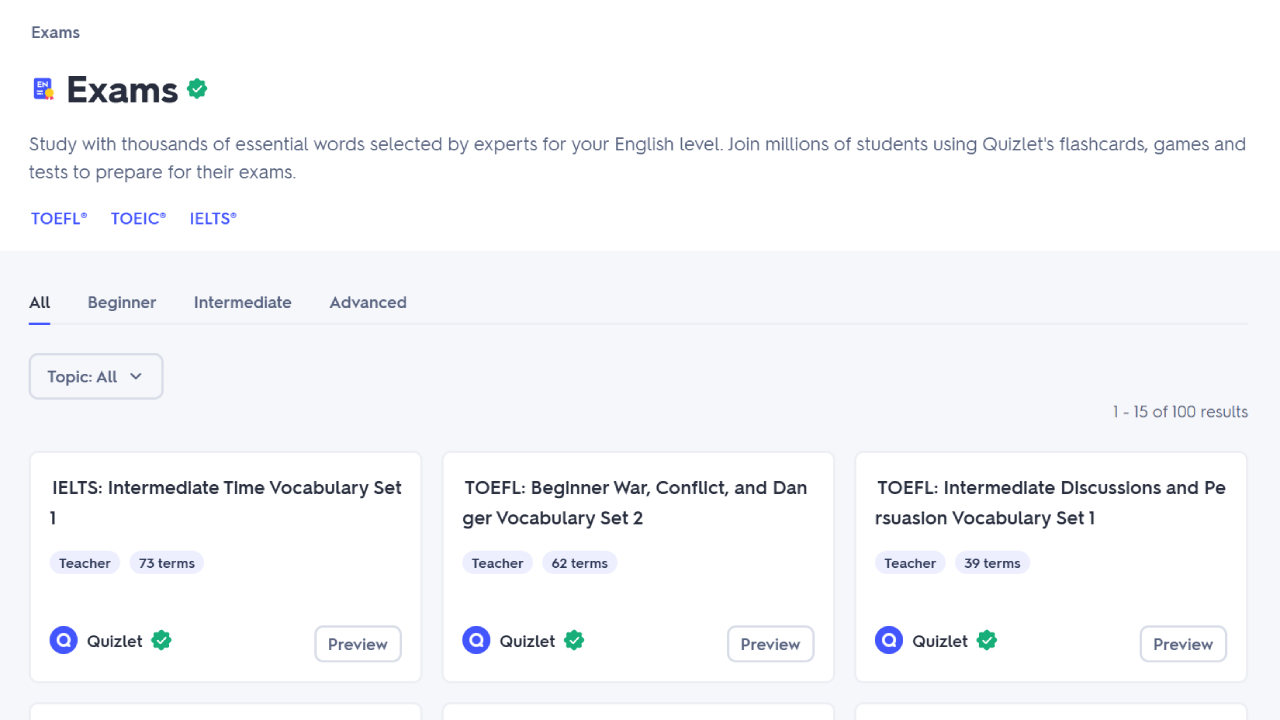Screen dimensions: 1280x720
Task: Click the Quizlet logo on TOEFL War card
Action: point(476,640)
